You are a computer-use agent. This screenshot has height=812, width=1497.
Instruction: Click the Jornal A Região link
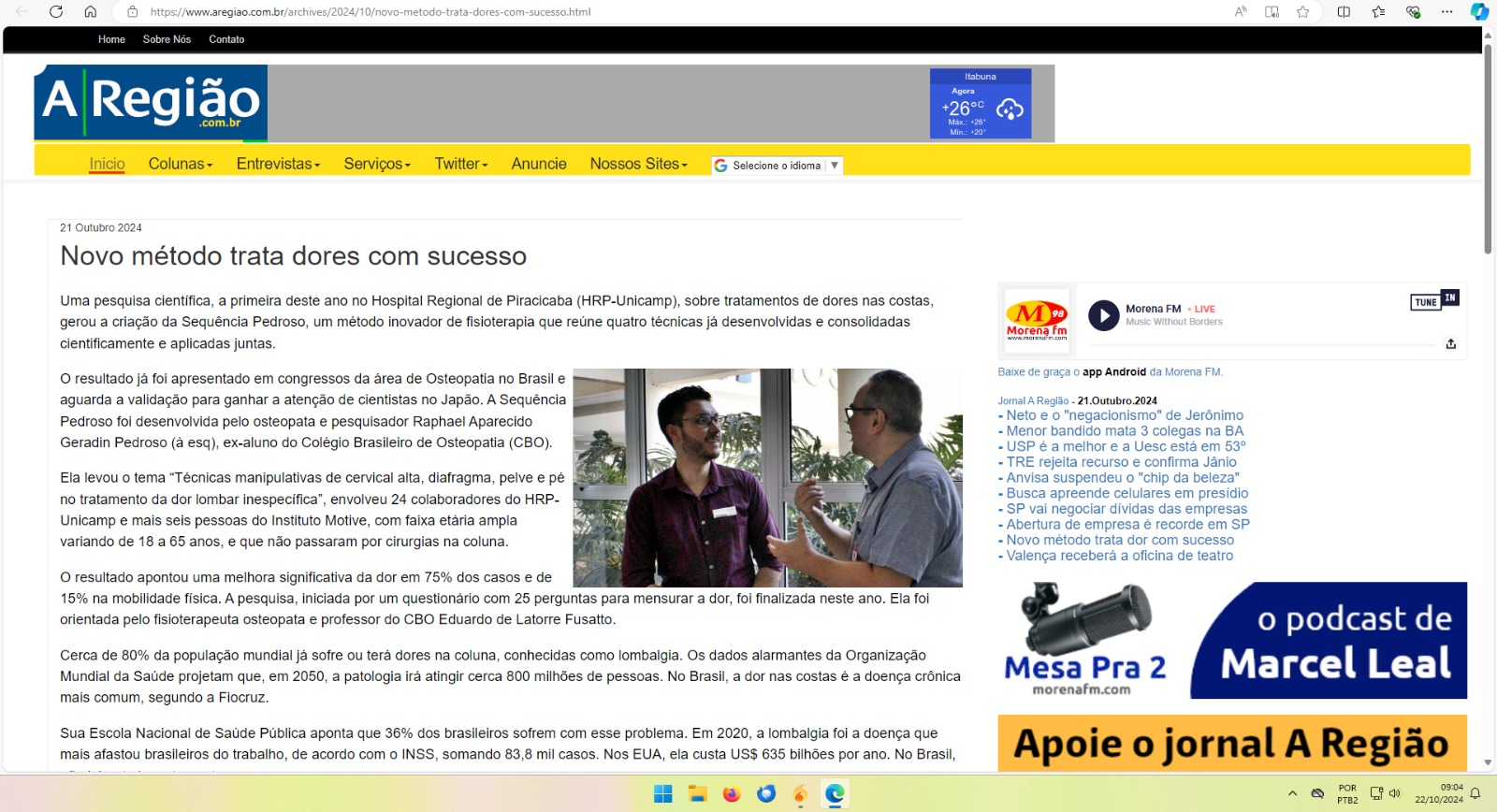pos(1033,400)
